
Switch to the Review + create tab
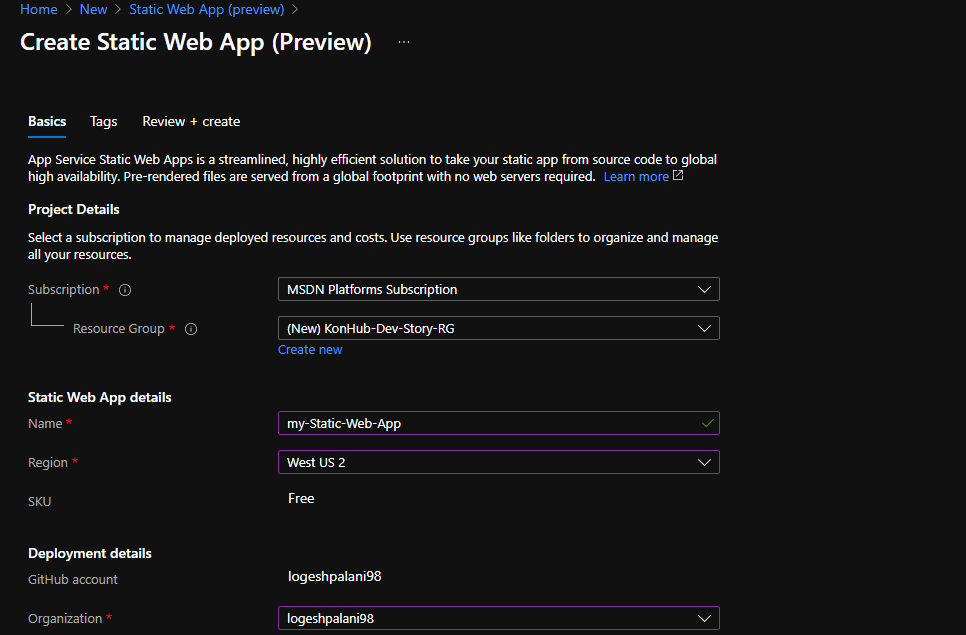pyautogui.click(x=191, y=121)
